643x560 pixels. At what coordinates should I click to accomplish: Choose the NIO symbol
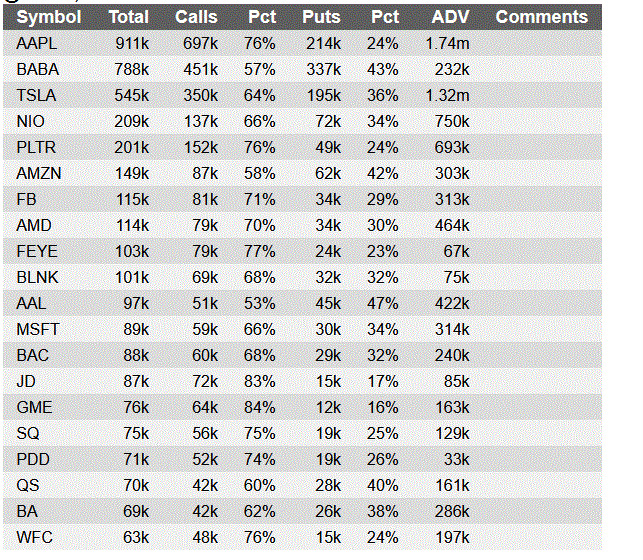click(31, 121)
